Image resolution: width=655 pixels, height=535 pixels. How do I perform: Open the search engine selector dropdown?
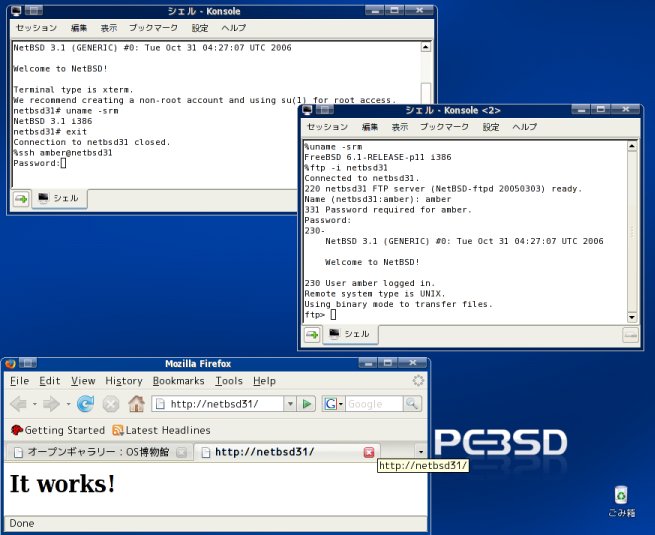[341, 404]
